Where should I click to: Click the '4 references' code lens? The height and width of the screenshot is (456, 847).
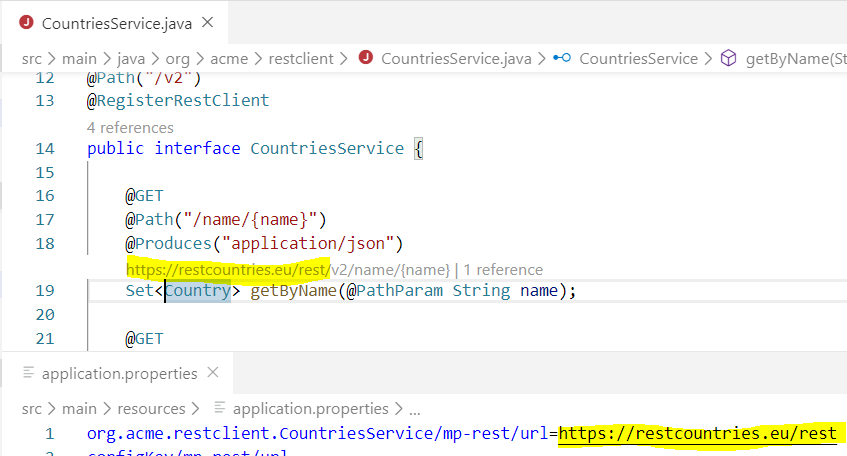coord(130,128)
